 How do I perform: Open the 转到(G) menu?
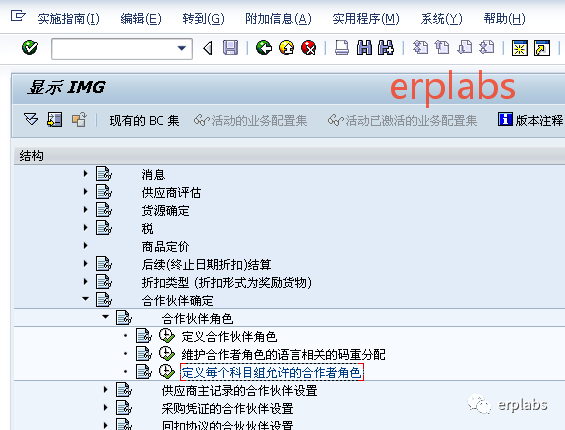click(203, 19)
